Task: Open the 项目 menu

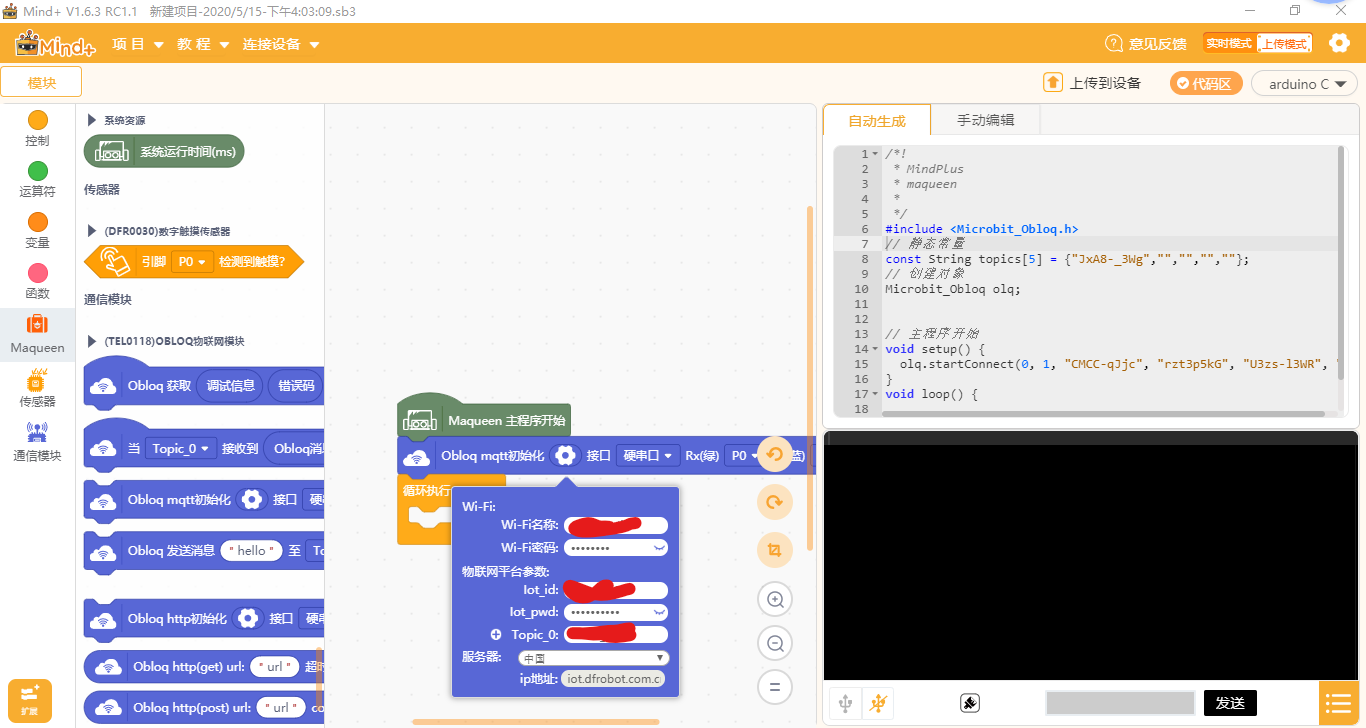Action: coord(137,44)
